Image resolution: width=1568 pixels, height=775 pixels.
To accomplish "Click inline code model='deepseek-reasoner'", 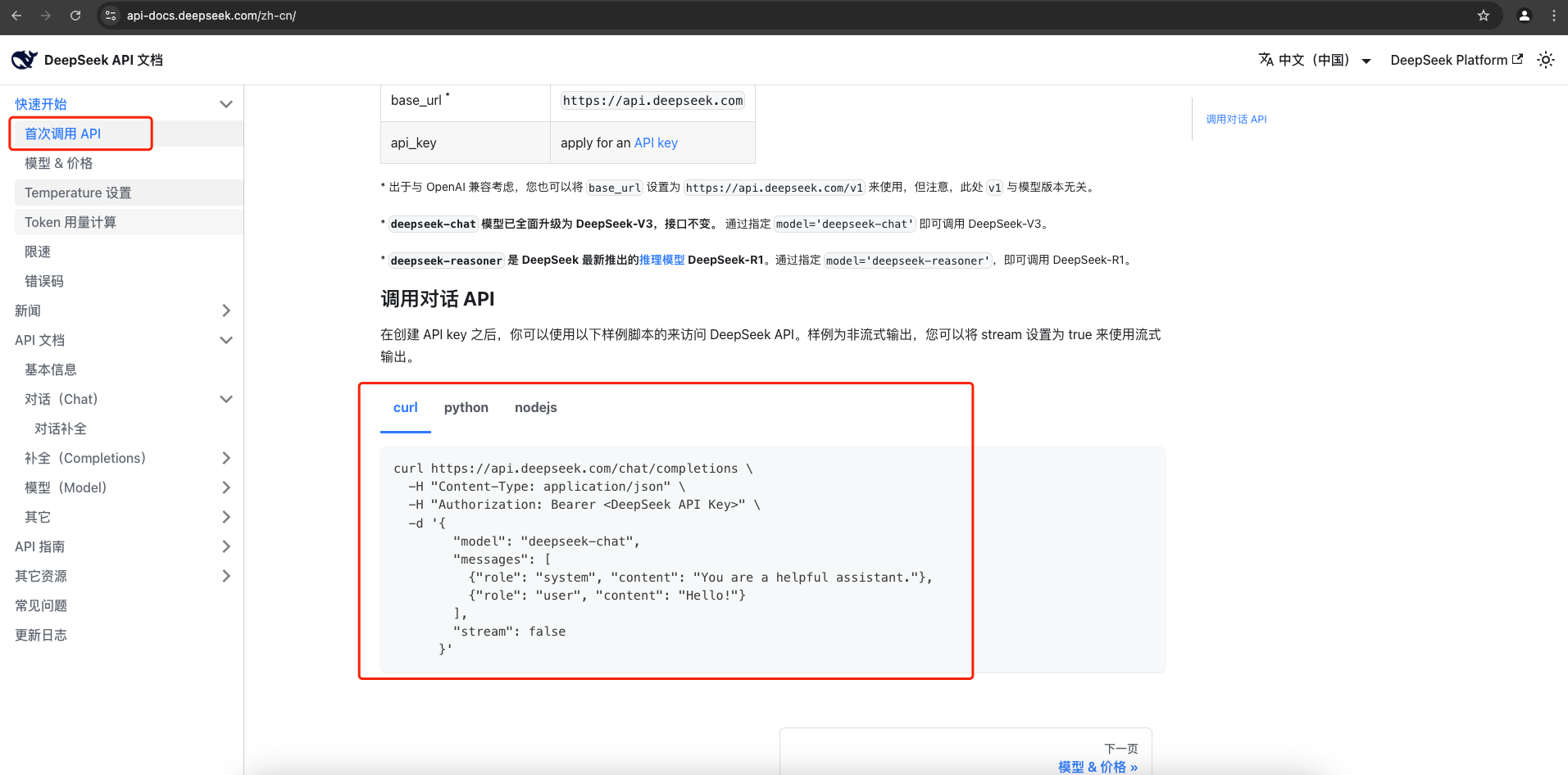I will 908,261.
